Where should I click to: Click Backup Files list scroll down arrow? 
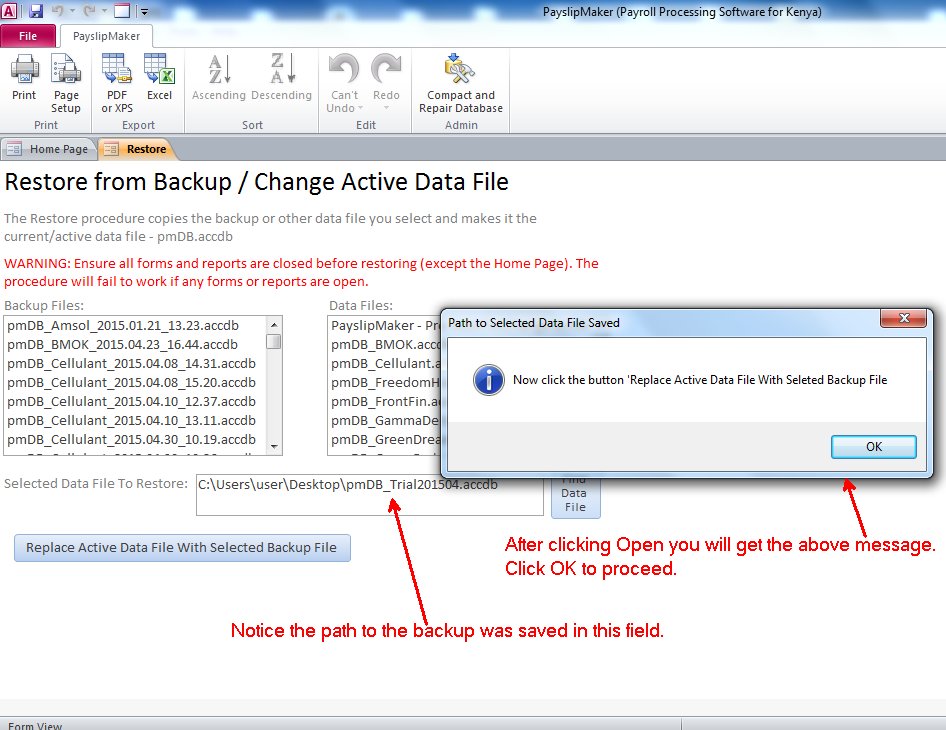pyautogui.click(x=274, y=446)
